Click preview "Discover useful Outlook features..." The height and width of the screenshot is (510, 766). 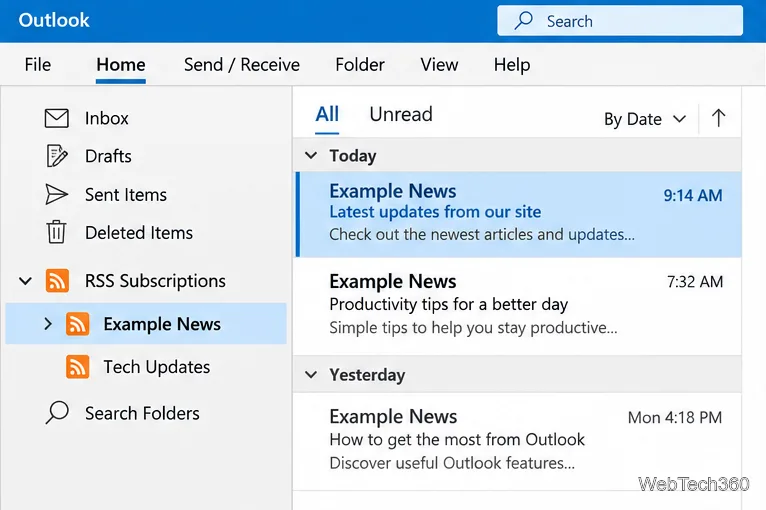point(452,463)
